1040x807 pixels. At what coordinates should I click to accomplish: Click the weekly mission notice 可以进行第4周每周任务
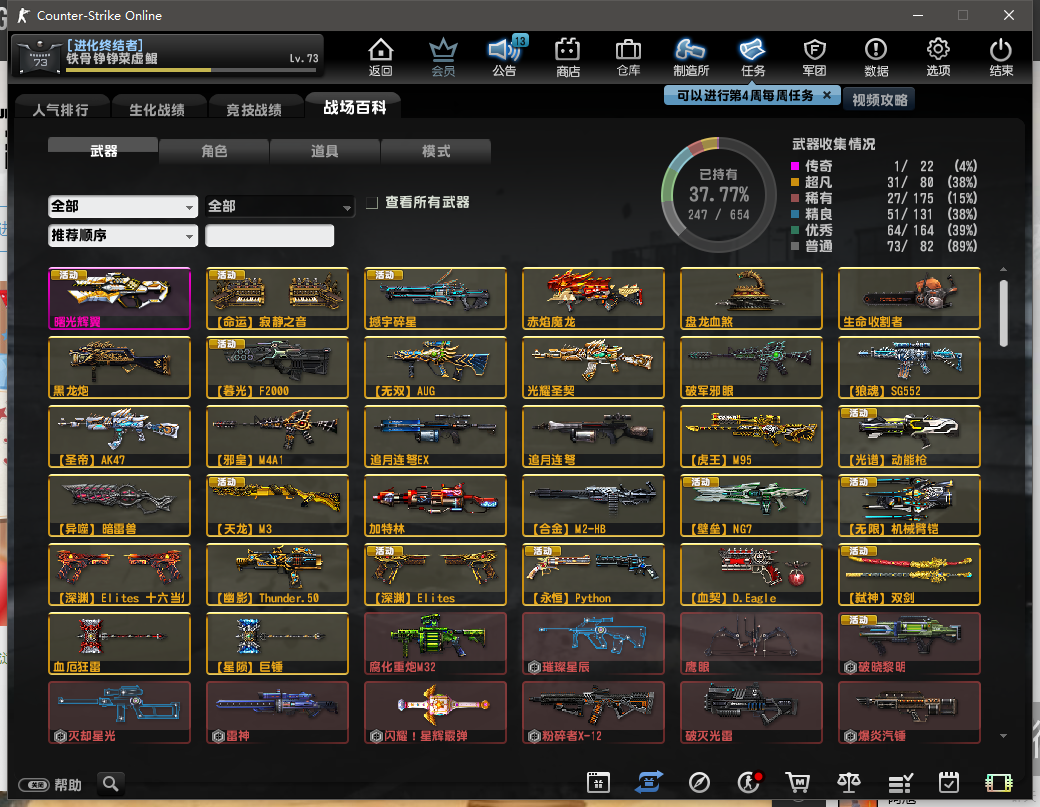[x=744, y=95]
